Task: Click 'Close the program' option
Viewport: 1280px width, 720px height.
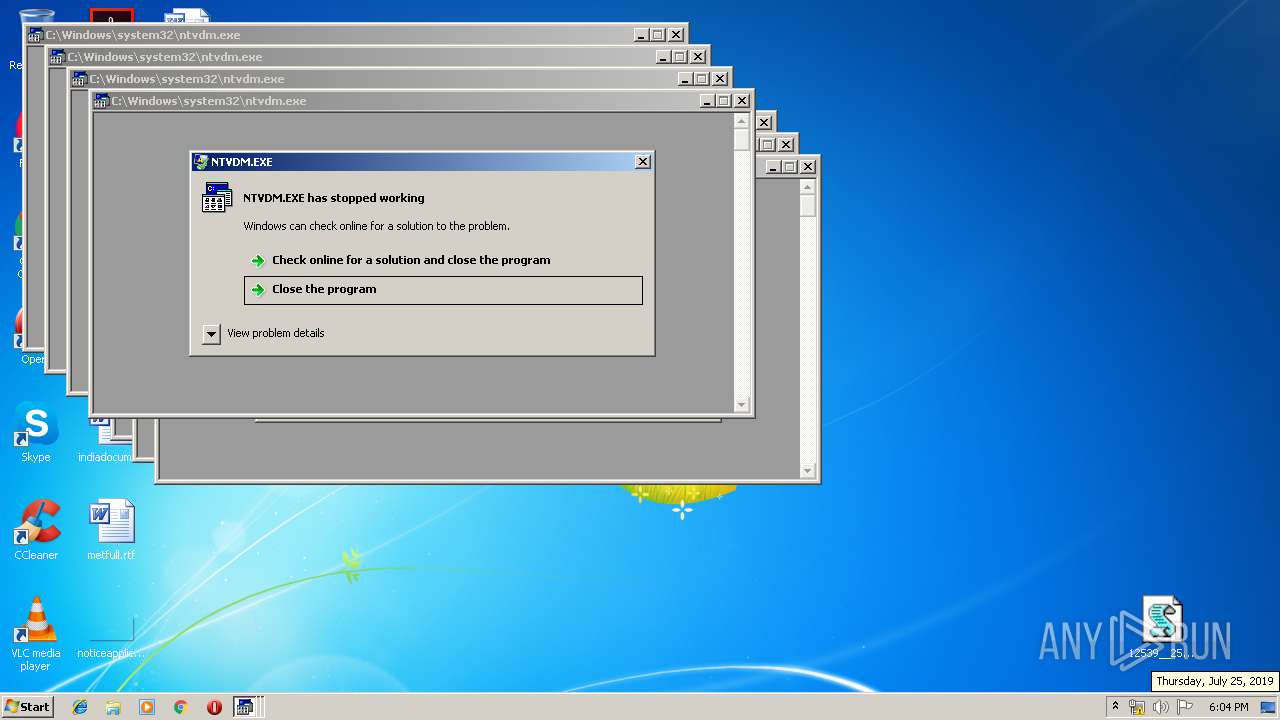Action: (x=443, y=290)
